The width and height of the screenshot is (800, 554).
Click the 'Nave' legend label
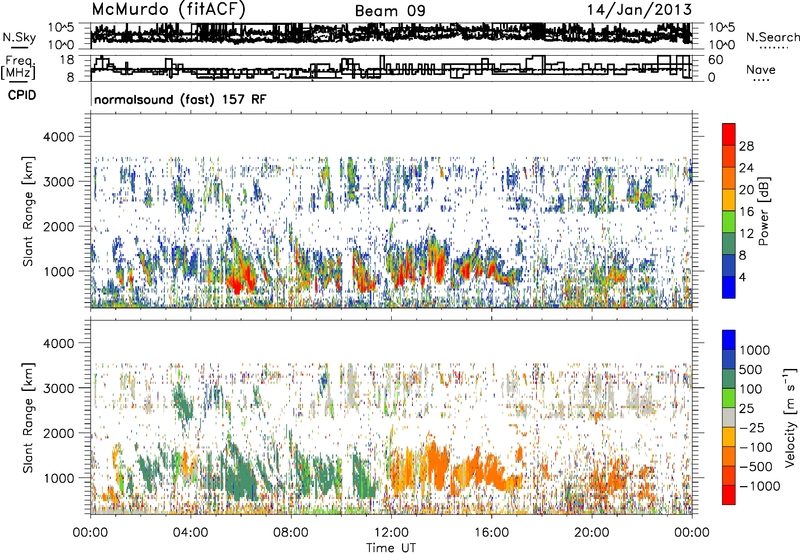click(761, 69)
